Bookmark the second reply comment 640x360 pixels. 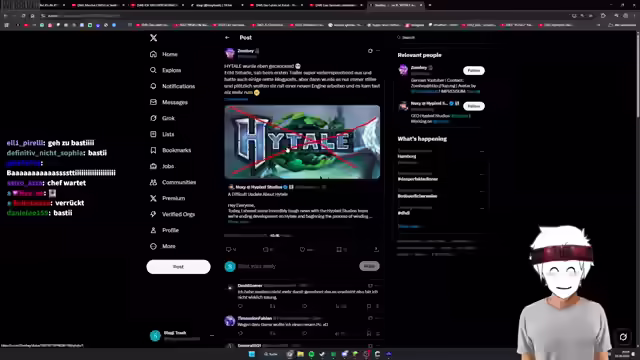tap(369, 333)
